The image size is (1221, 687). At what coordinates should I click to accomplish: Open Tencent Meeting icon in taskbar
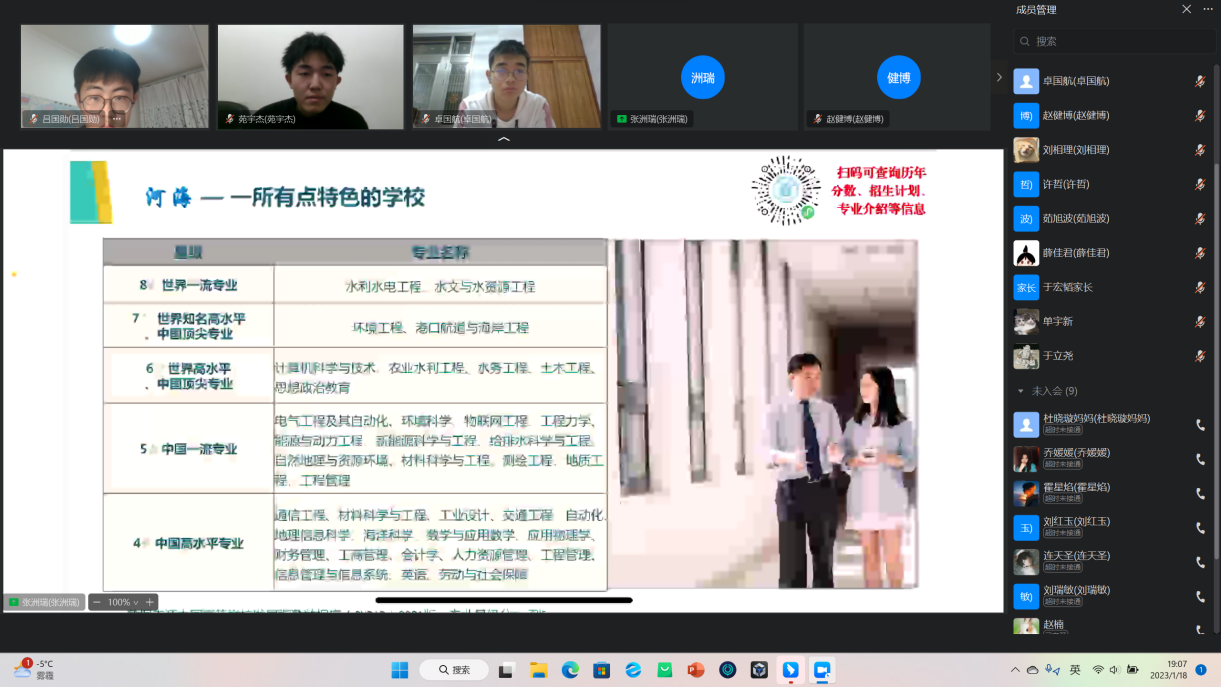coord(823,670)
